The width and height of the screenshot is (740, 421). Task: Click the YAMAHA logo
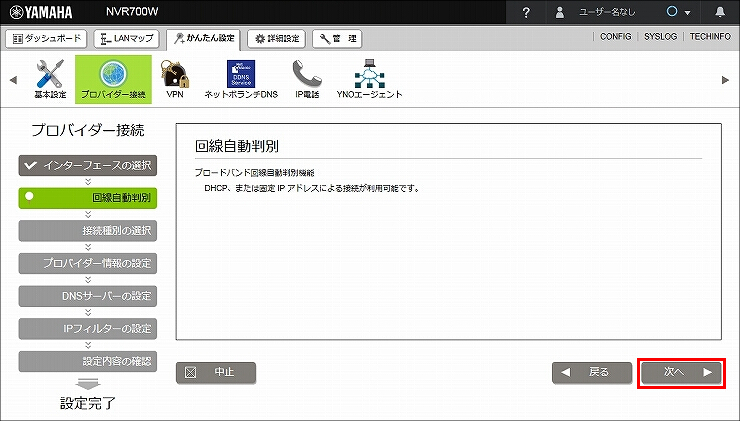[41, 12]
